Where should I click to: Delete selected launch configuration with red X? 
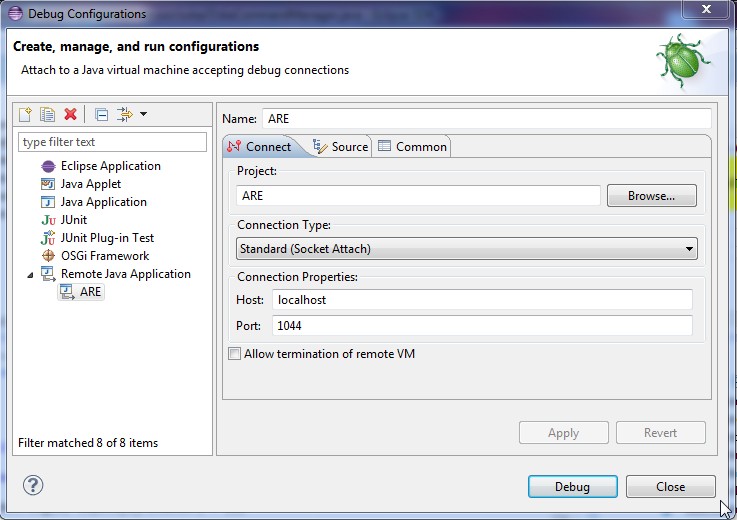[70, 115]
